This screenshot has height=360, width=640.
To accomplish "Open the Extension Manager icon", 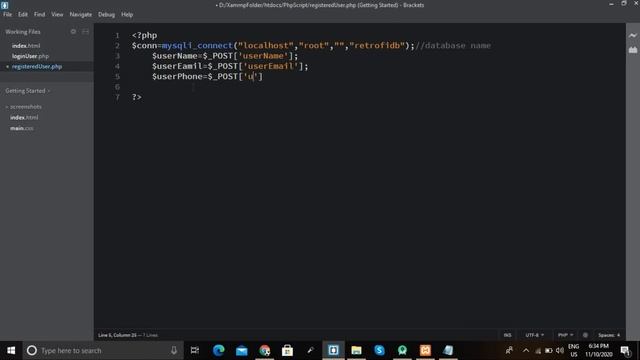I will click(x=633, y=50).
